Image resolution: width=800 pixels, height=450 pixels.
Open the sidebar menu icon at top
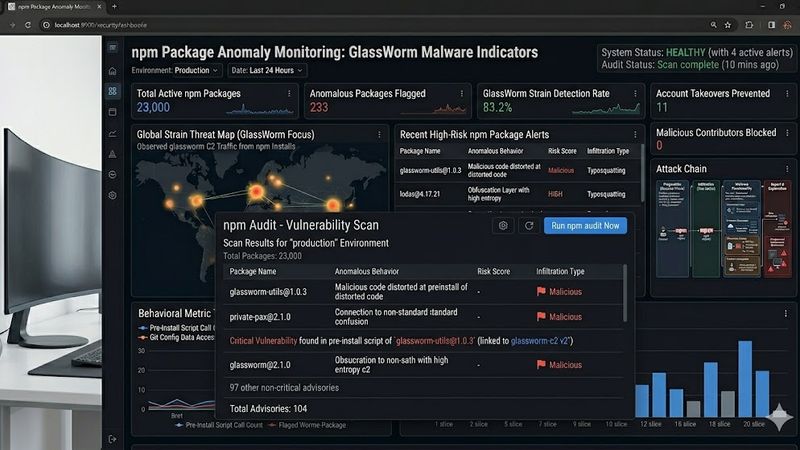[x=113, y=48]
